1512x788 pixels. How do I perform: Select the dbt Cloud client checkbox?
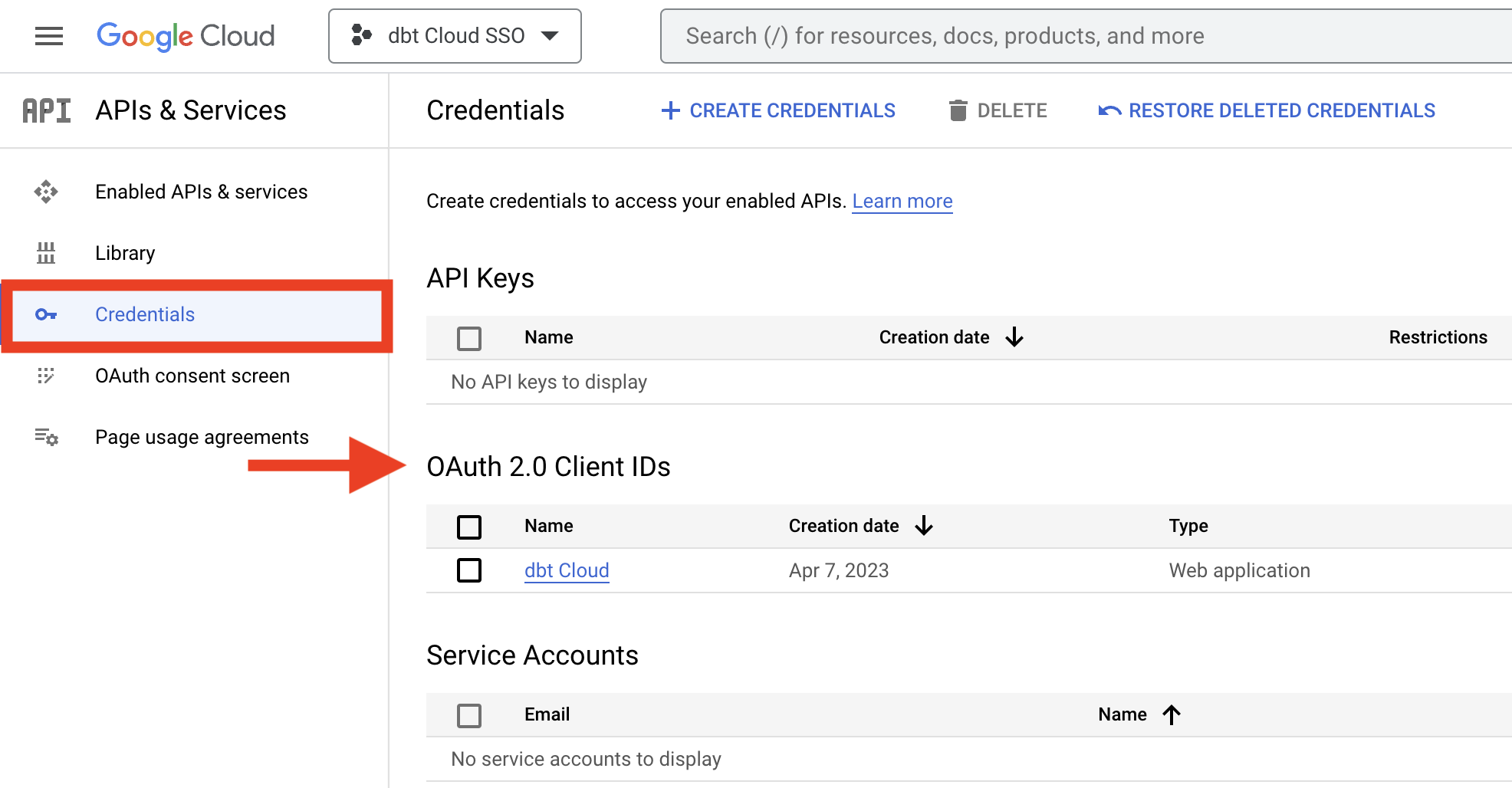click(468, 570)
